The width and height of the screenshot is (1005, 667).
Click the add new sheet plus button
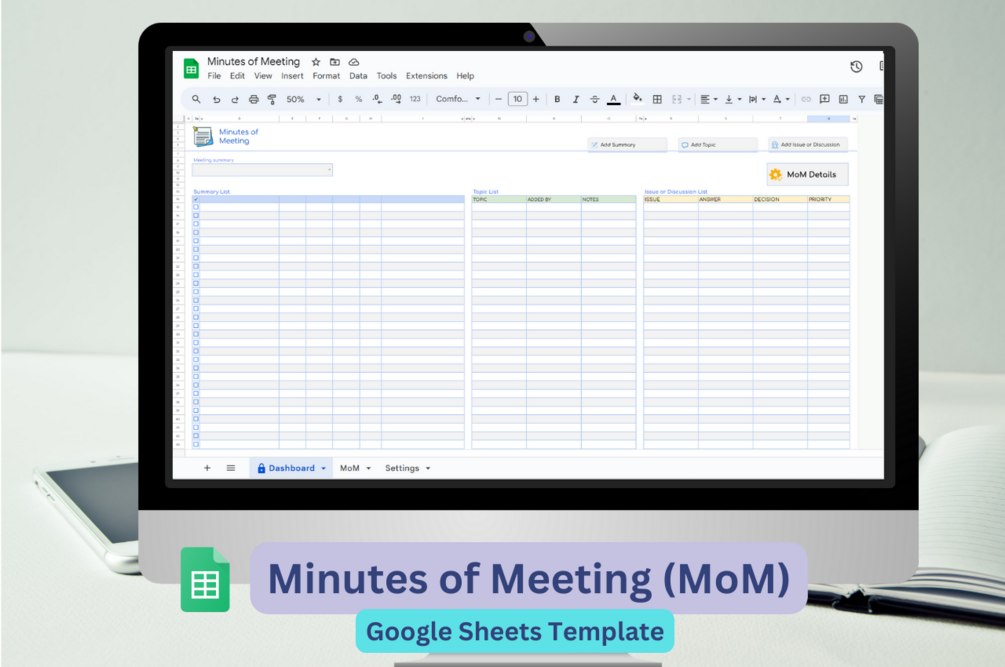click(207, 468)
